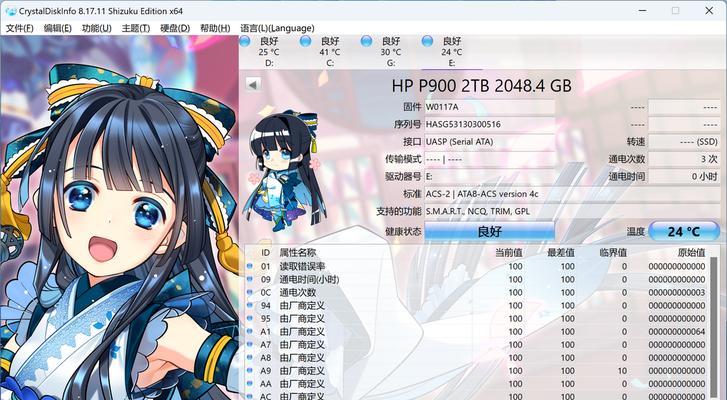The image size is (727, 400).
Task: Open the 语言(L)(Language) menu
Action: (x=277, y=28)
